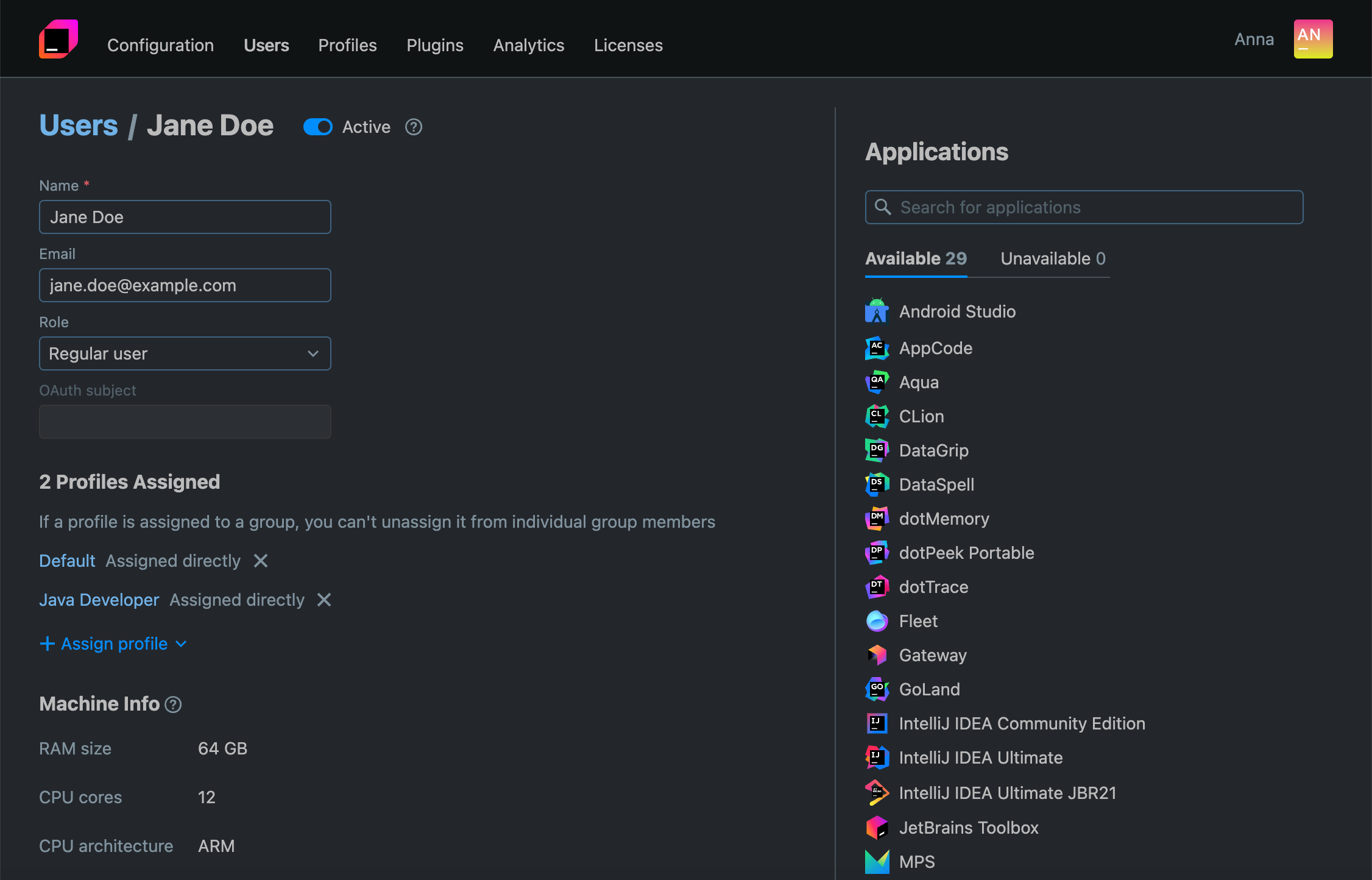Expand the Assign profile options
The height and width of the screenshot is (880, 1372).
coord(113,644)
